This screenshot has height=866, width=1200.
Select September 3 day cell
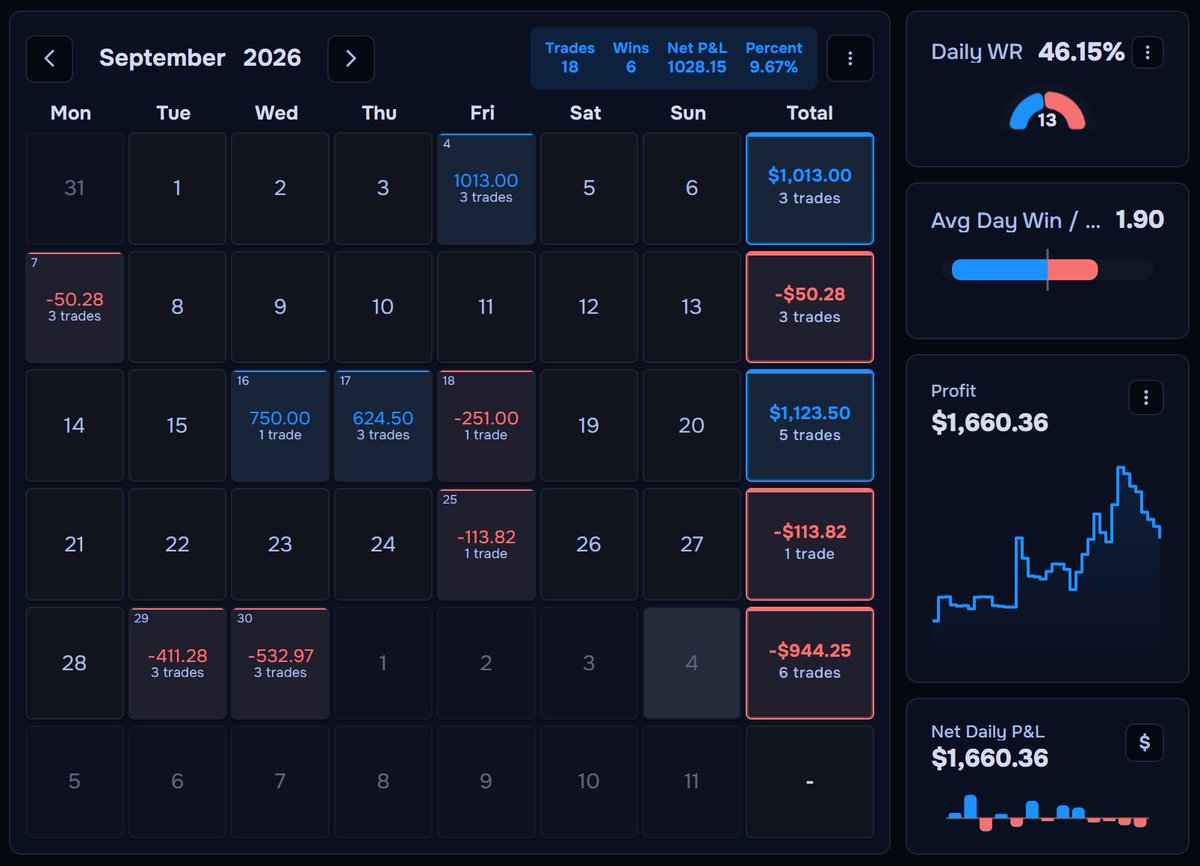pyautogui.click(x=383, y=189)
